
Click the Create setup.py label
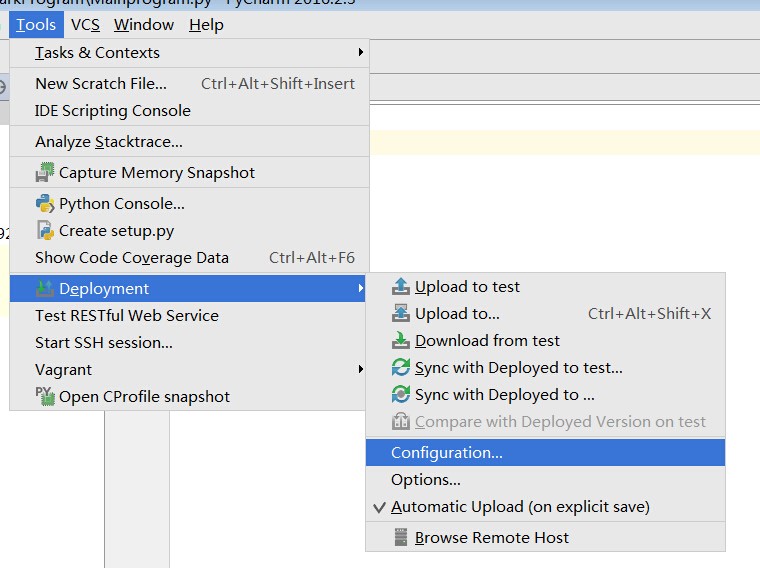pyautogui.click(x=116, y=231)
